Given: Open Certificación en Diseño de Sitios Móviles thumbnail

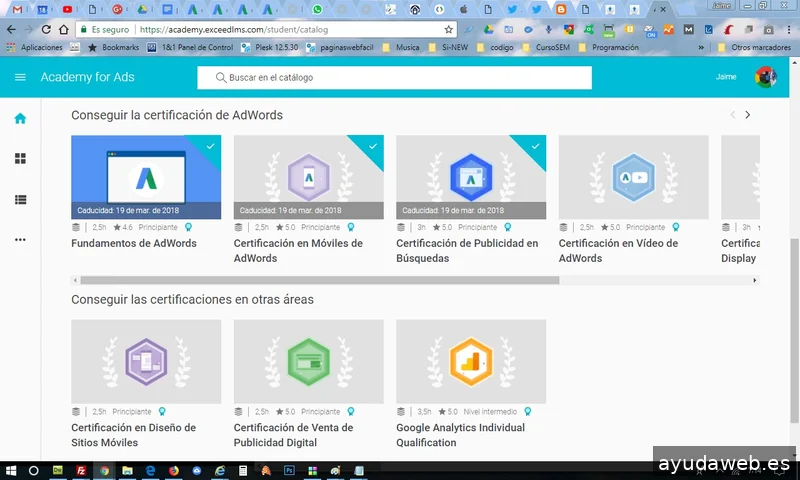Looking at the screenshot, I should (x=146, y=362).
